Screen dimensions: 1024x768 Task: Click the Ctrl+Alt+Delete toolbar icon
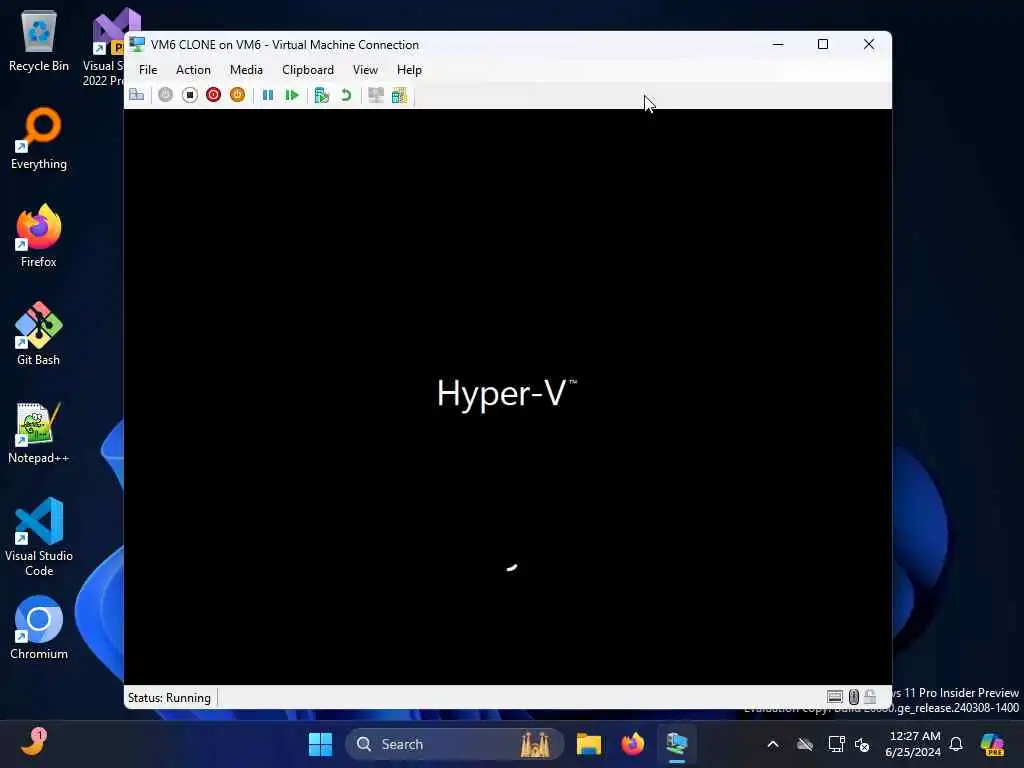point(136,95)
